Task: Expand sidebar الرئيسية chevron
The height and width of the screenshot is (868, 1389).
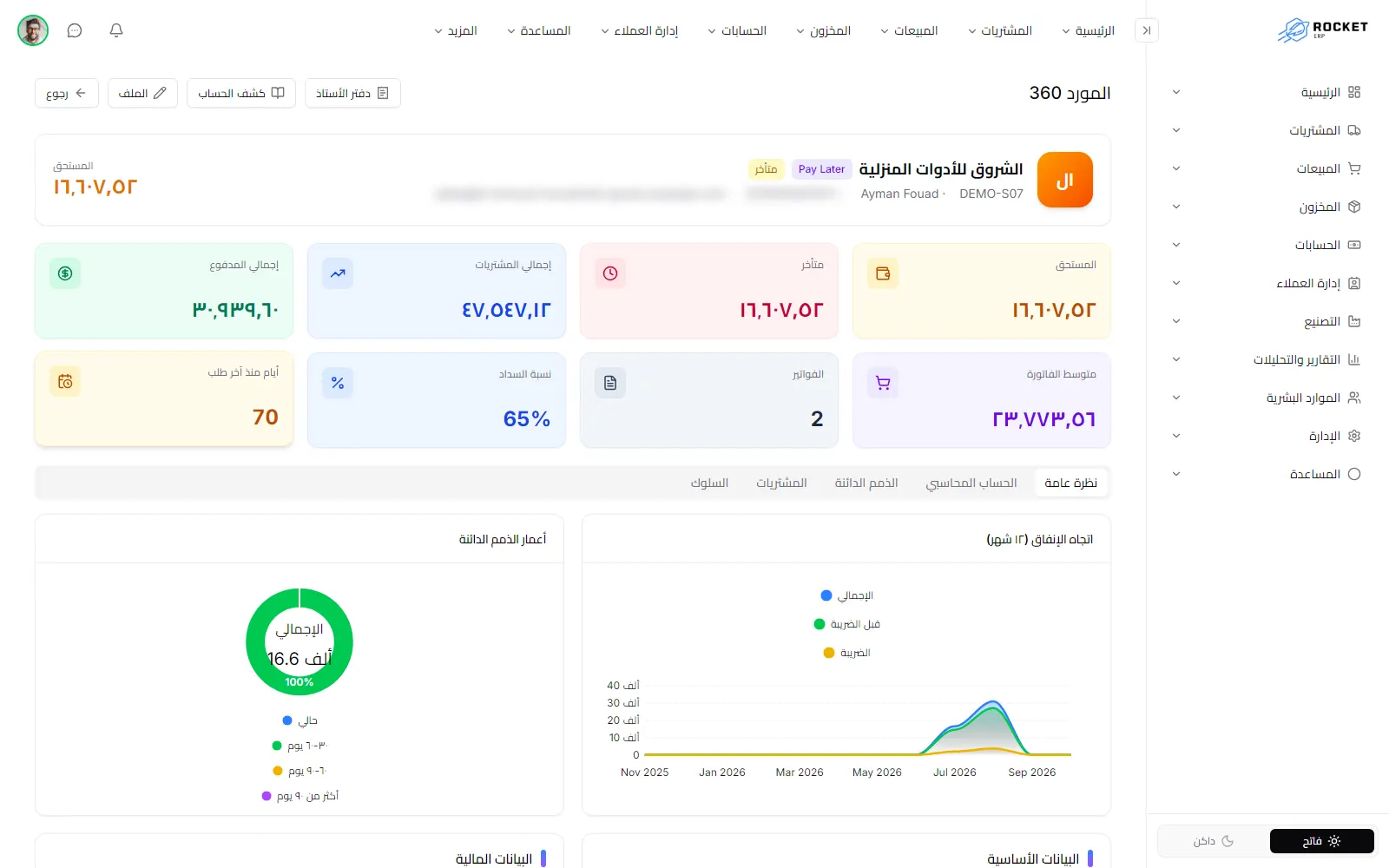Action: [1176, 92]
